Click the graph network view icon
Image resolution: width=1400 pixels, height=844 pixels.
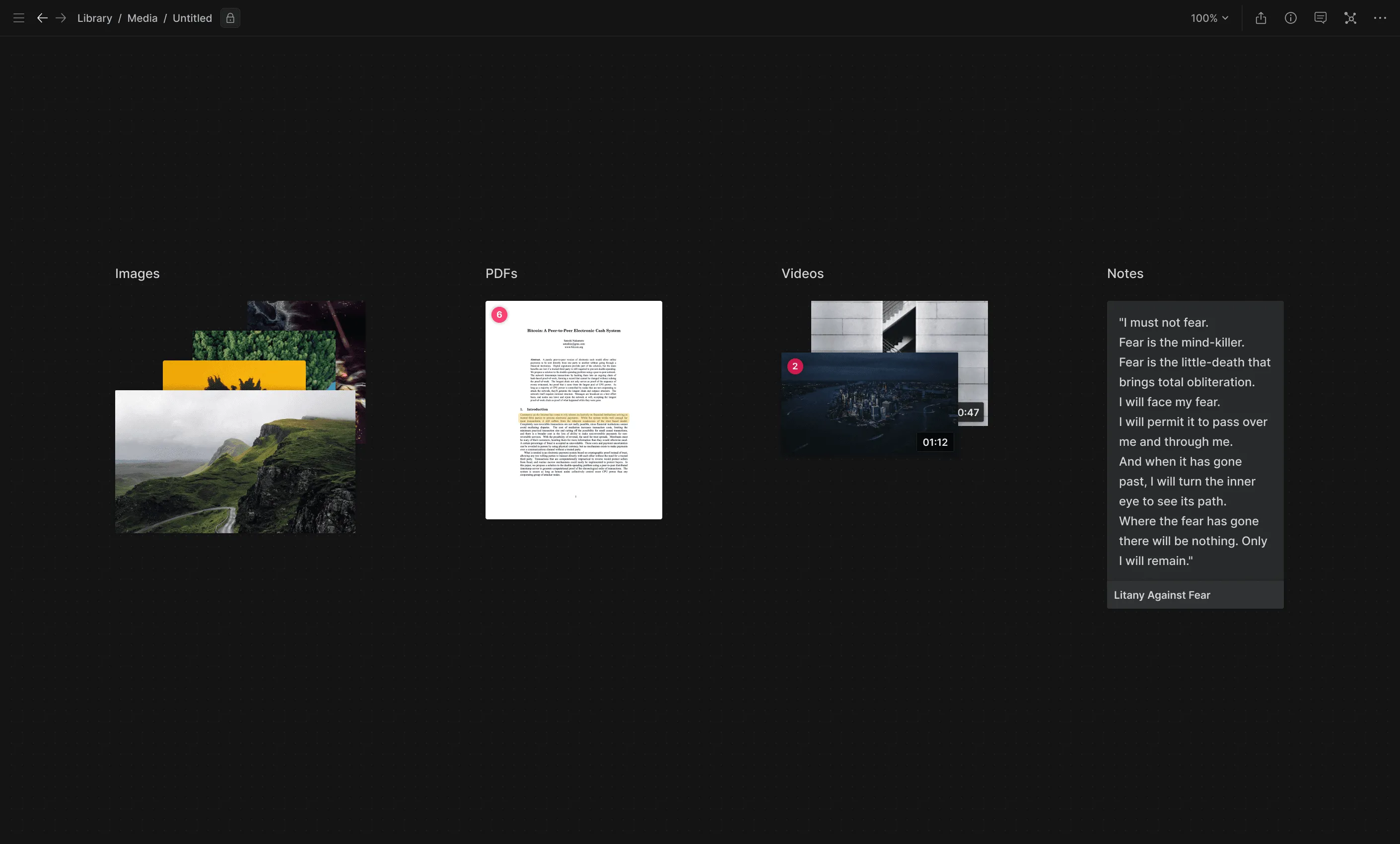[x=1350, y=18]
